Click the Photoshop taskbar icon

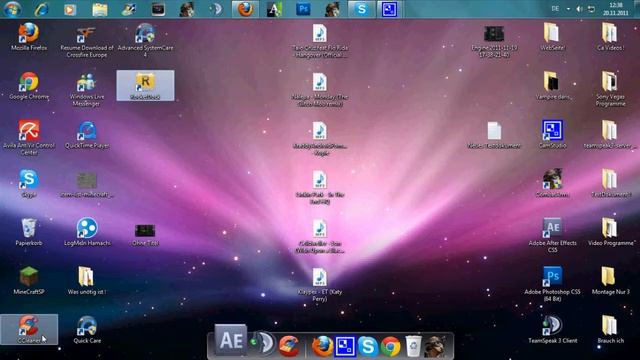[303, 9]
